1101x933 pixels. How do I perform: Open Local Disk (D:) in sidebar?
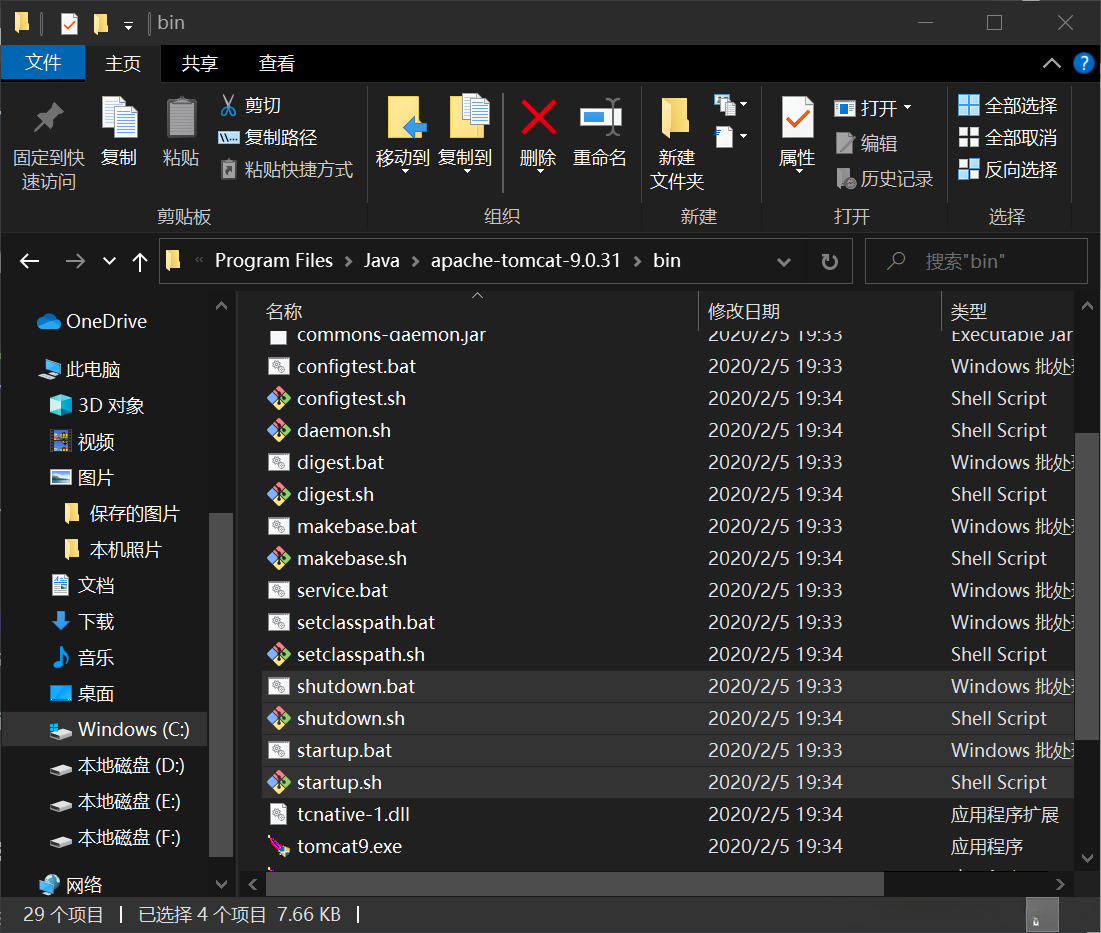pyautogui.click(x=117, y=766)
